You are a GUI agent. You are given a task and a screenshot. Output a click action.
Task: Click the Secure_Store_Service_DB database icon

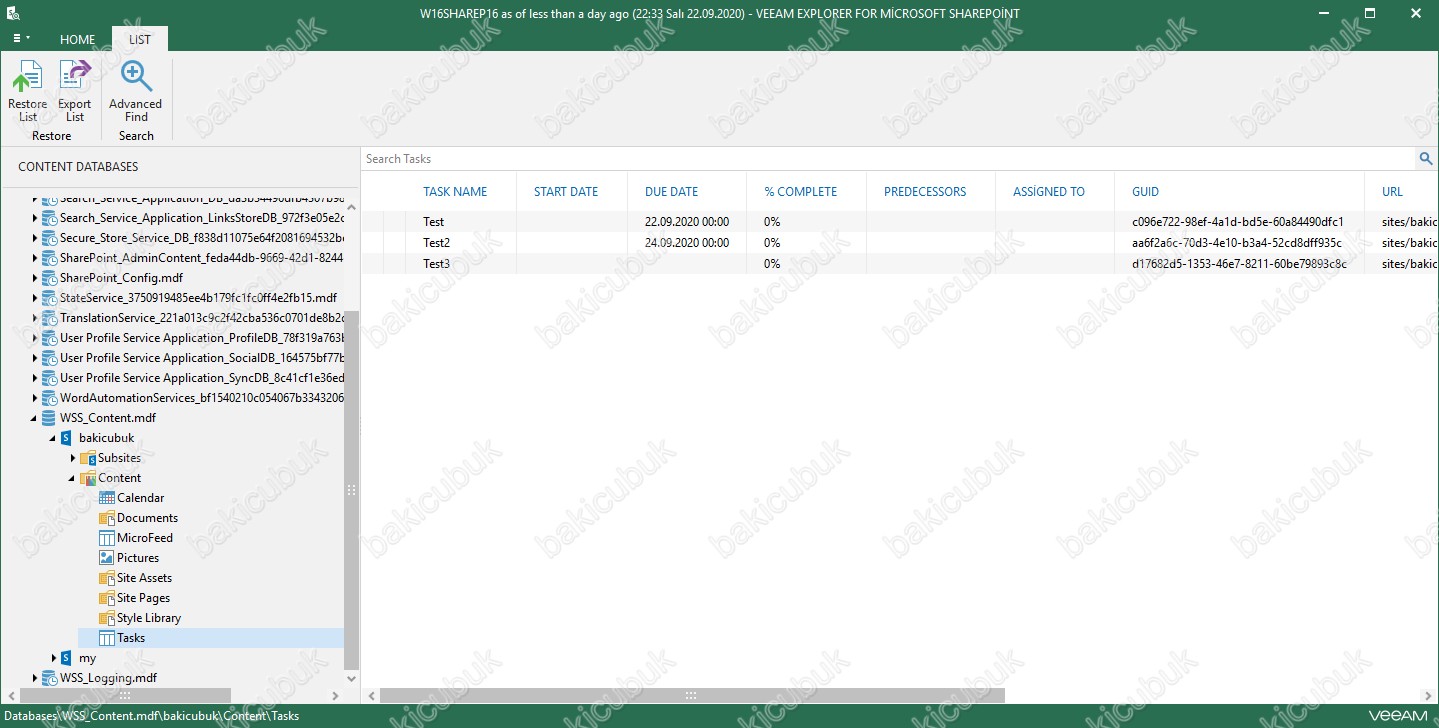coord(49,238)
